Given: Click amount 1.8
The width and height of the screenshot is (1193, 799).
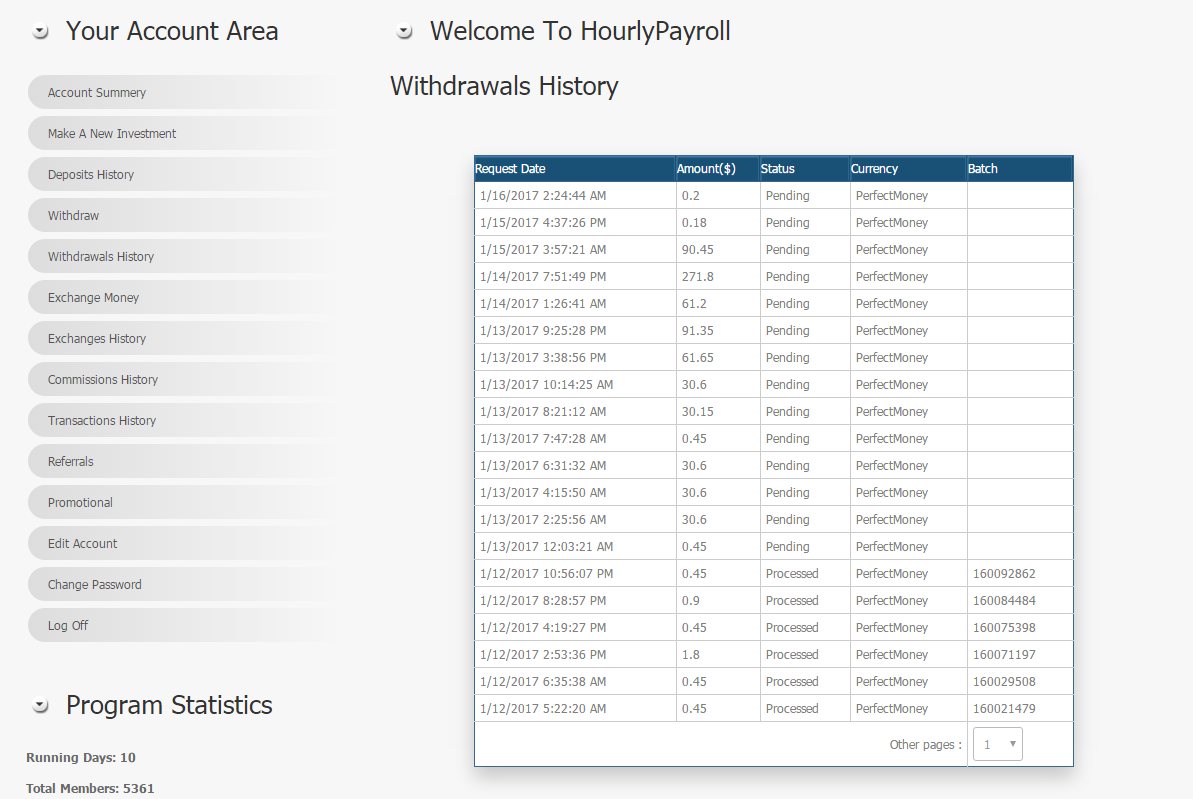Looking at the screenshot, I should point(691,654).
